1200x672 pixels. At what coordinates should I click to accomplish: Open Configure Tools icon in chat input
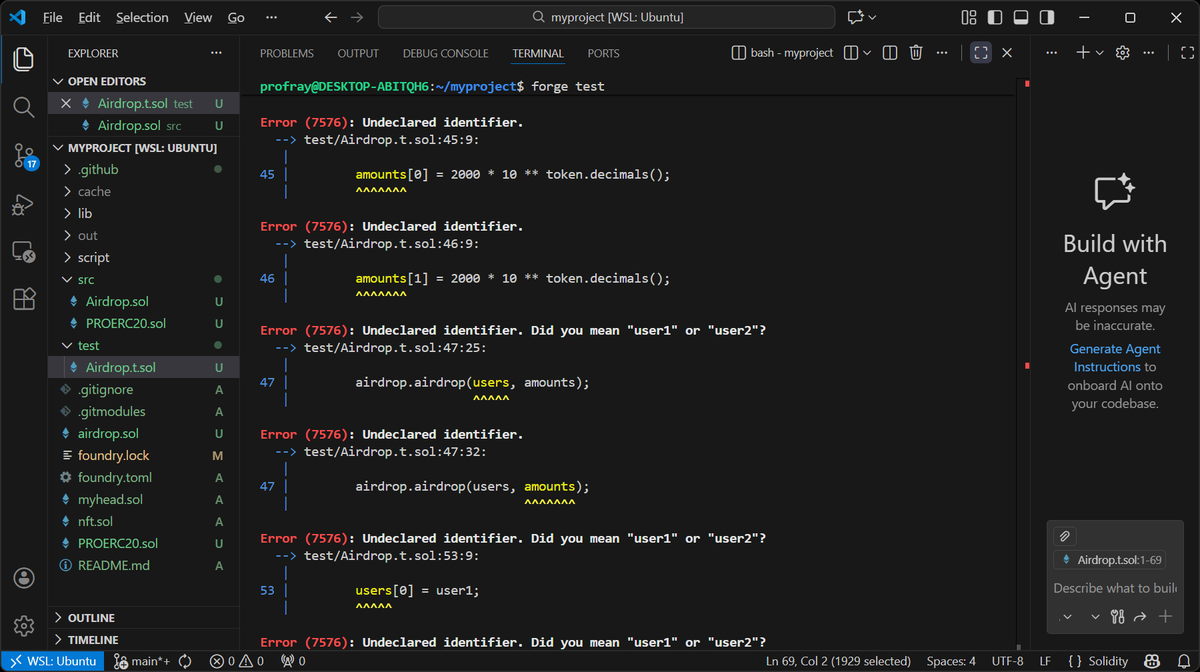[1117, 617]
